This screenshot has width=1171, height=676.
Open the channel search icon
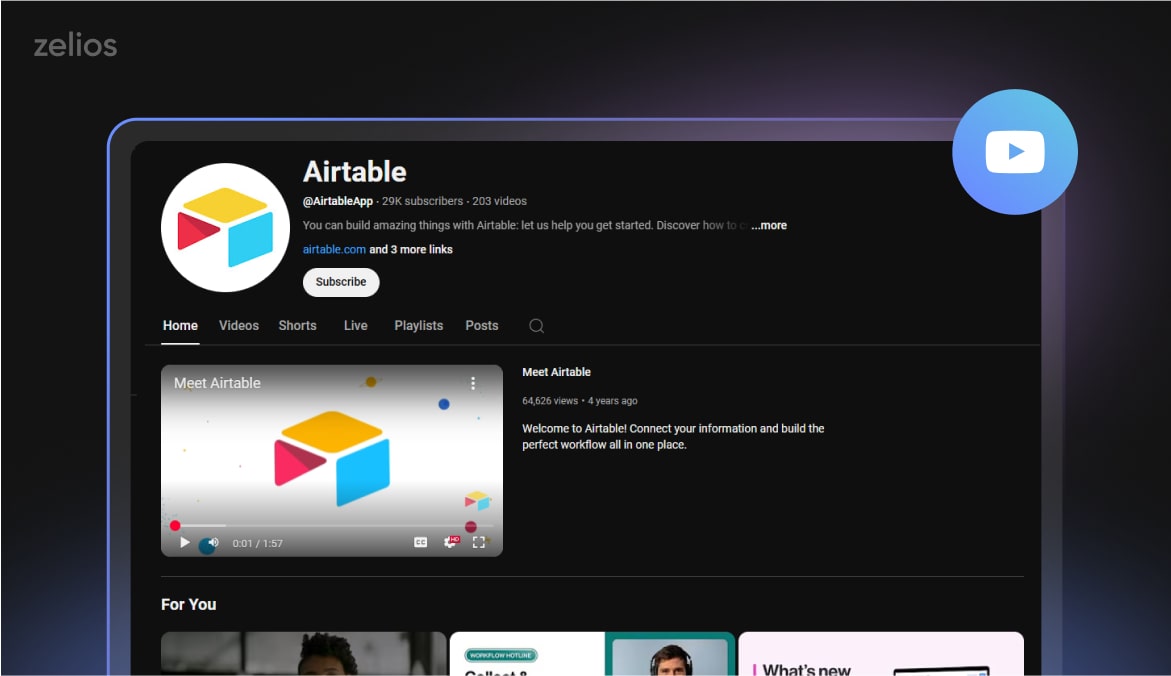click(536, 325)
